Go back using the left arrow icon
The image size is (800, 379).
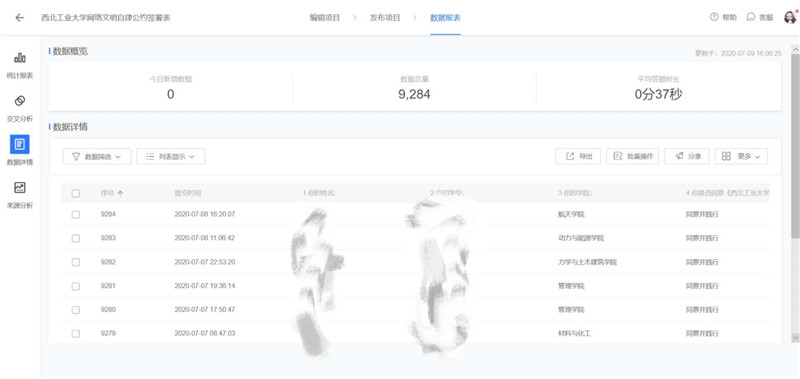(19, 18)
